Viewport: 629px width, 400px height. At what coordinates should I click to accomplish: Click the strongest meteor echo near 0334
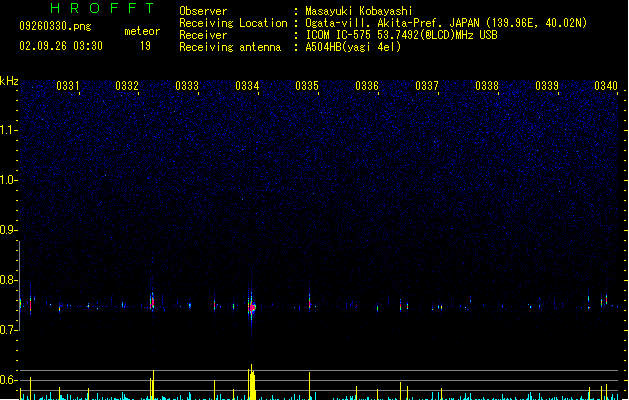click(252, 308)
